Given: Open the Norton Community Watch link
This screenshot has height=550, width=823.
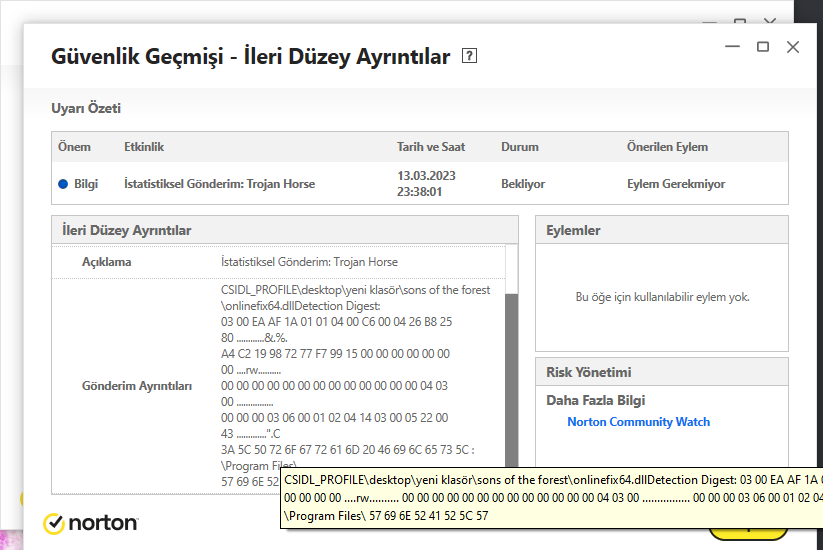Looking at the screenshot, I should tap(638, 422).
